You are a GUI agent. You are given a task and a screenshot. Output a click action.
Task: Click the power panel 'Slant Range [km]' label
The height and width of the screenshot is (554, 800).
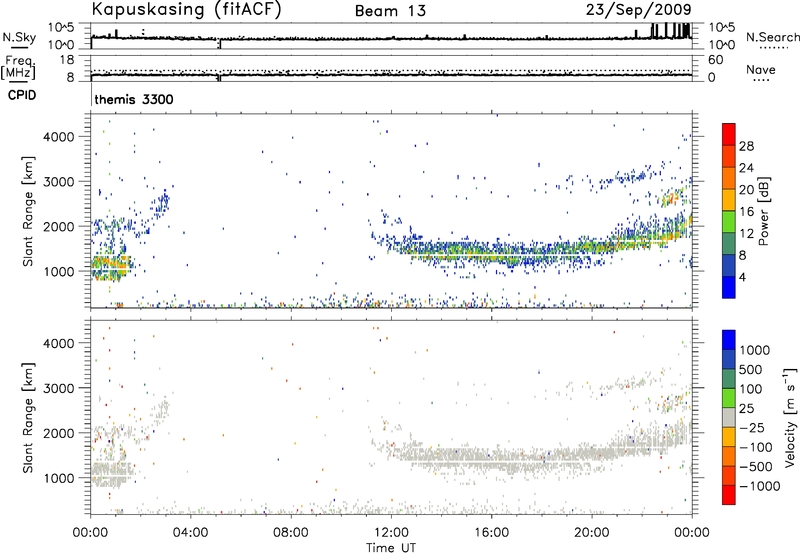28,211
